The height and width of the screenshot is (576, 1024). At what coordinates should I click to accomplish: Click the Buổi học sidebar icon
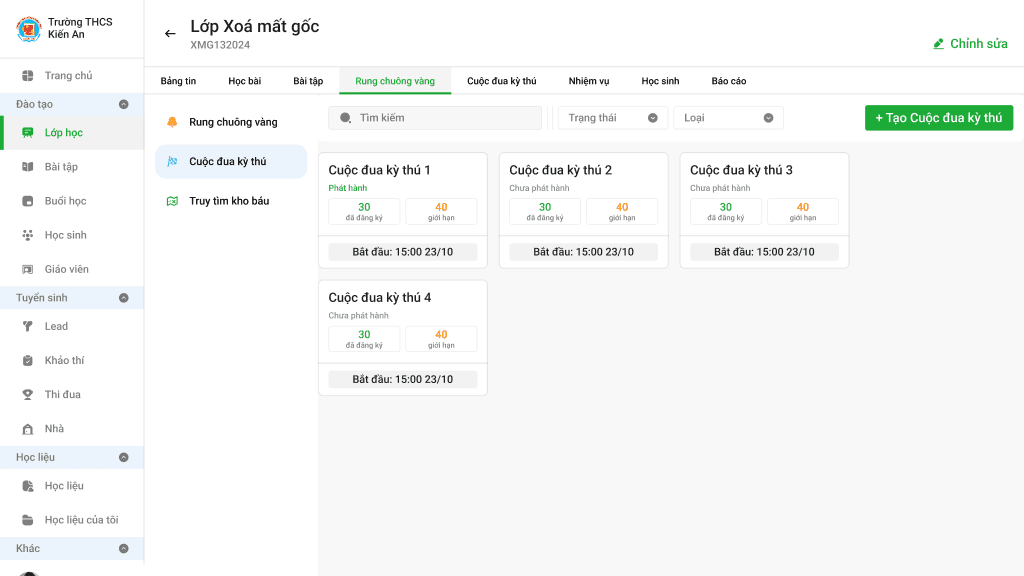27,201
